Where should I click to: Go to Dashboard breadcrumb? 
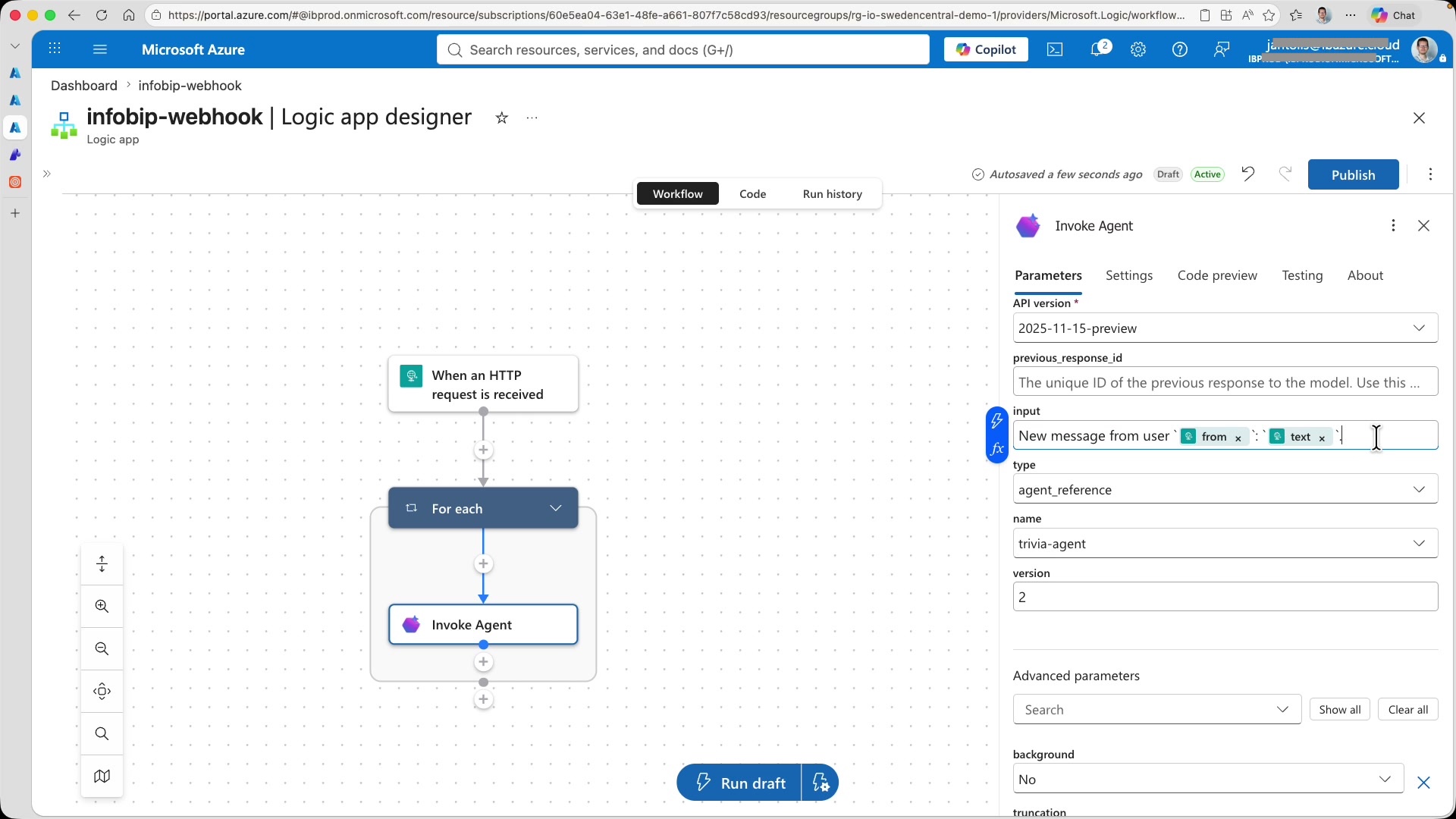pos(84,86)
